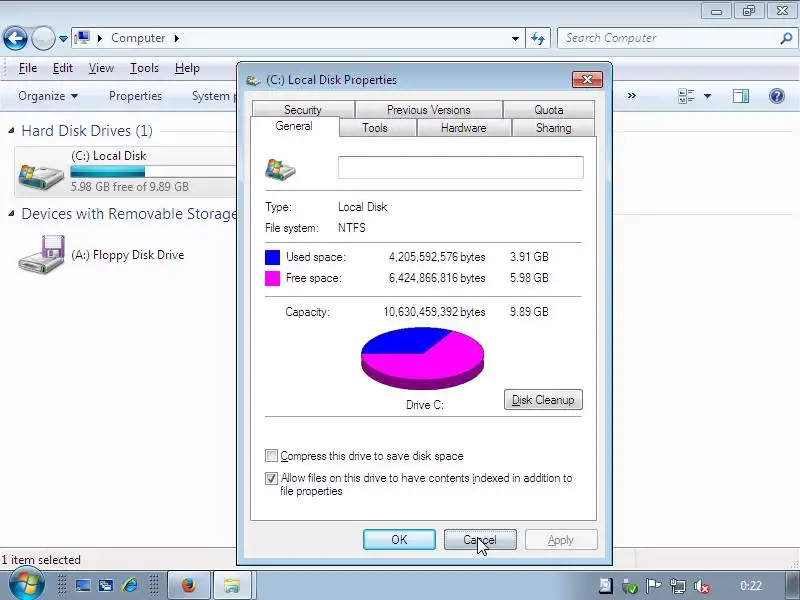
Task: Click the drive icon in General tab
Action: tap(280, 169)
